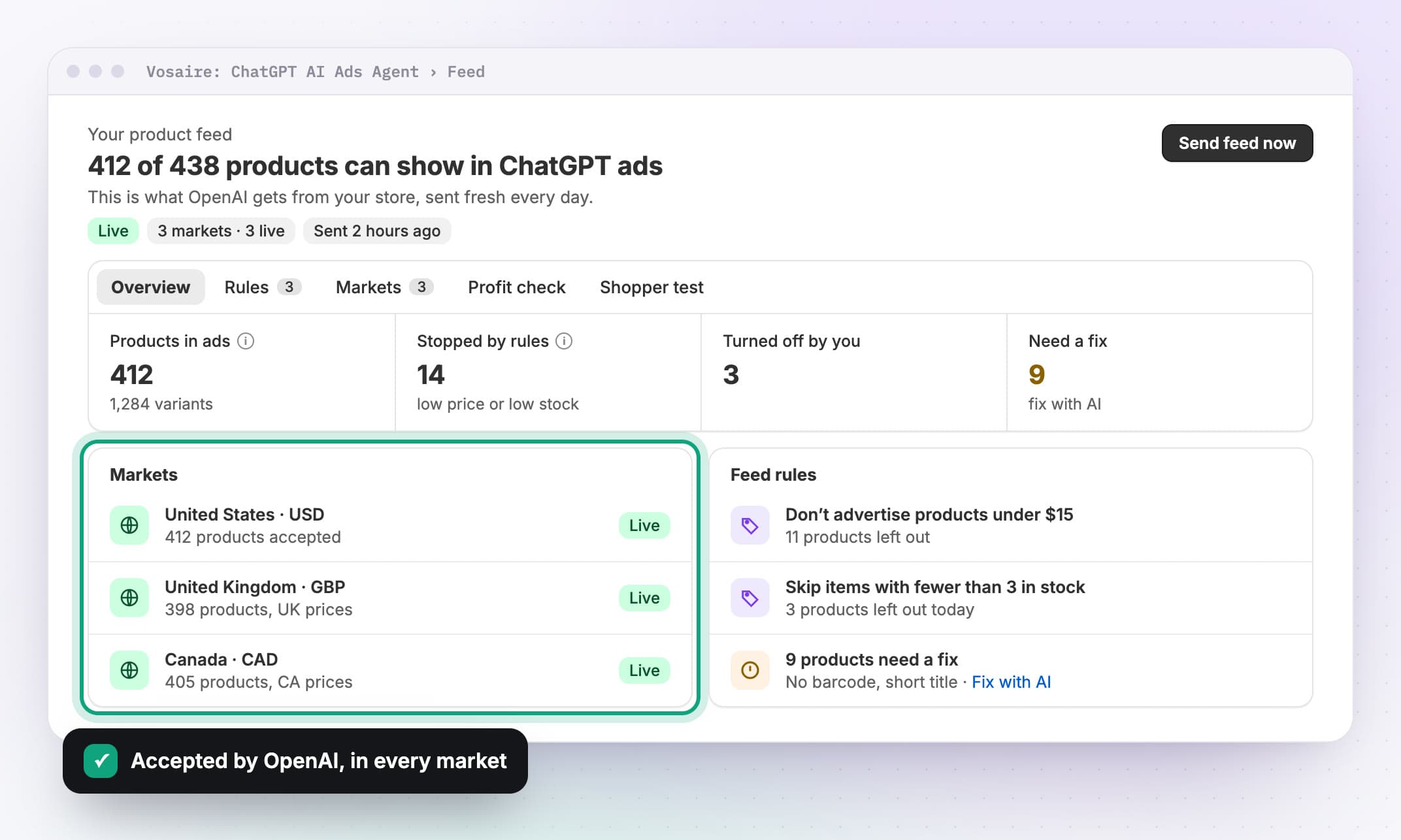
Task: Select the 'United Kingdom · GBP' market row title
Action: pos(255,587)
